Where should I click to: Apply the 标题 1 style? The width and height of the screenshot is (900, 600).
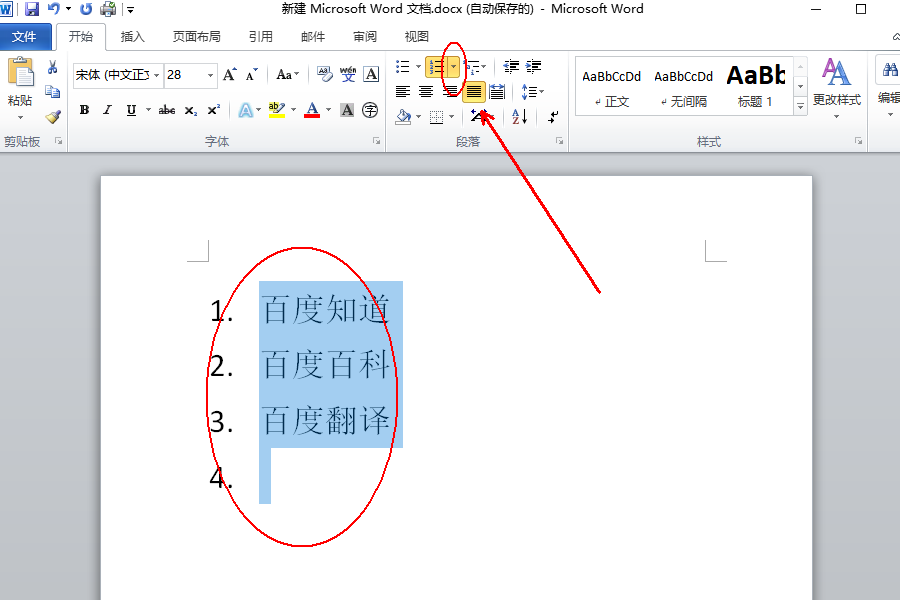tap(755, 87)
